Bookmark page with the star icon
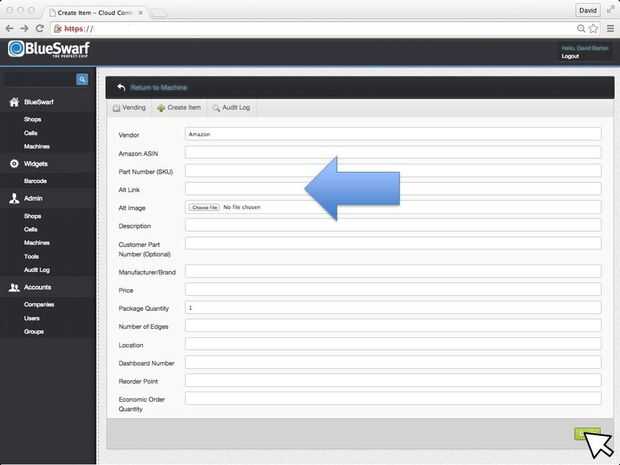Image resolution: width=620 pixels, height=465 pixels. click(593, 28)
